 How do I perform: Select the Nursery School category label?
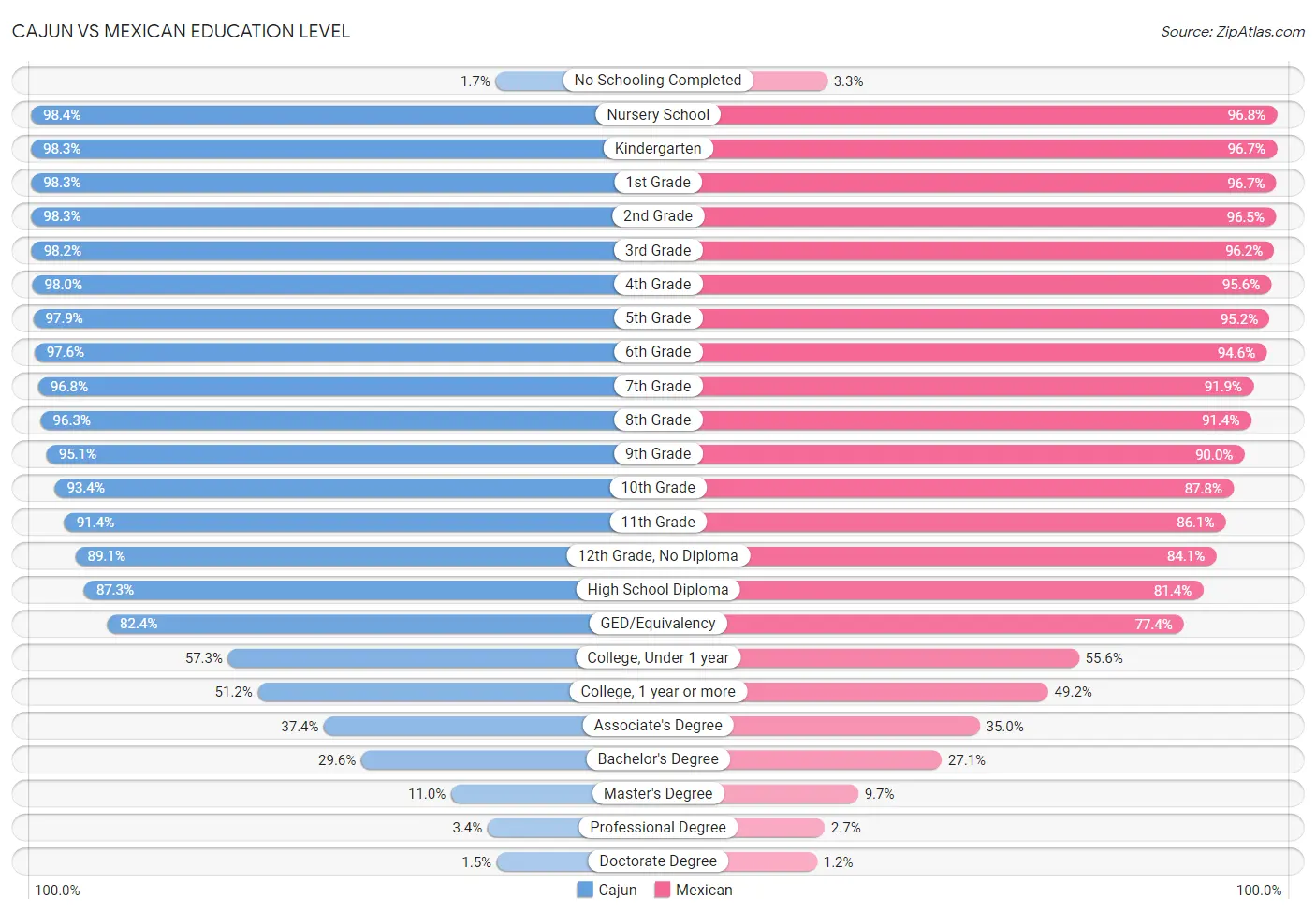[x=658, y=114]
